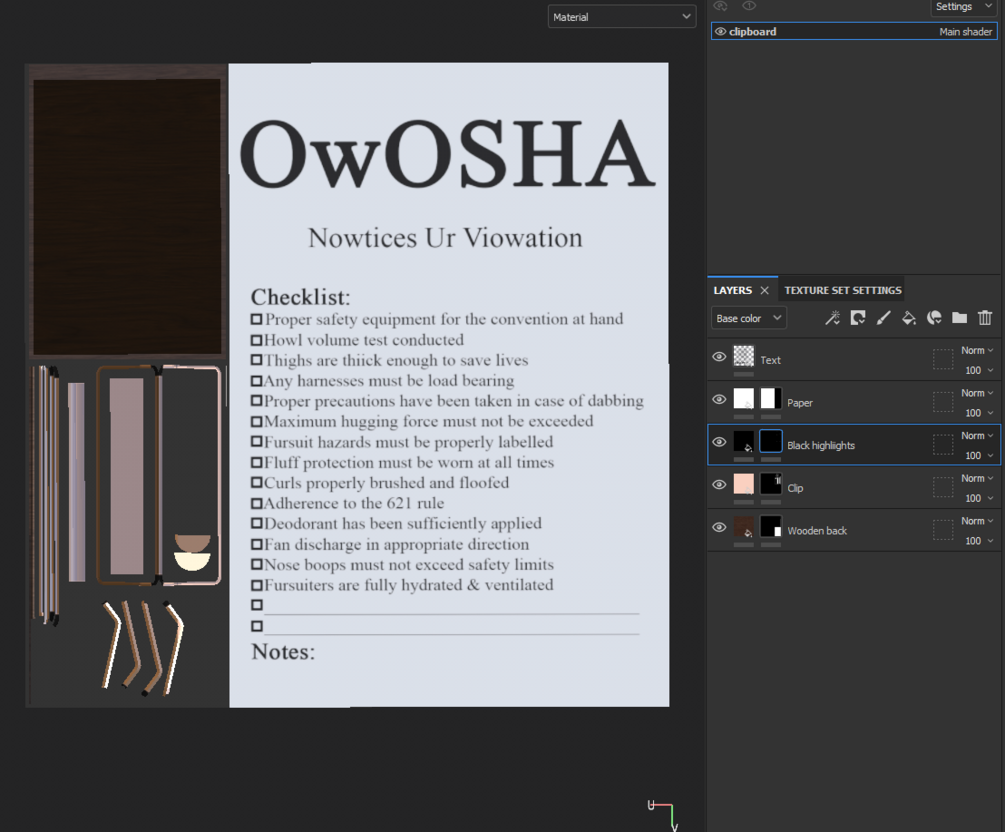The image size is (1005, 832).
Task: Click the Paper layer white fill thumbnail
Action: pyautogui.click(x=743, y=398)
